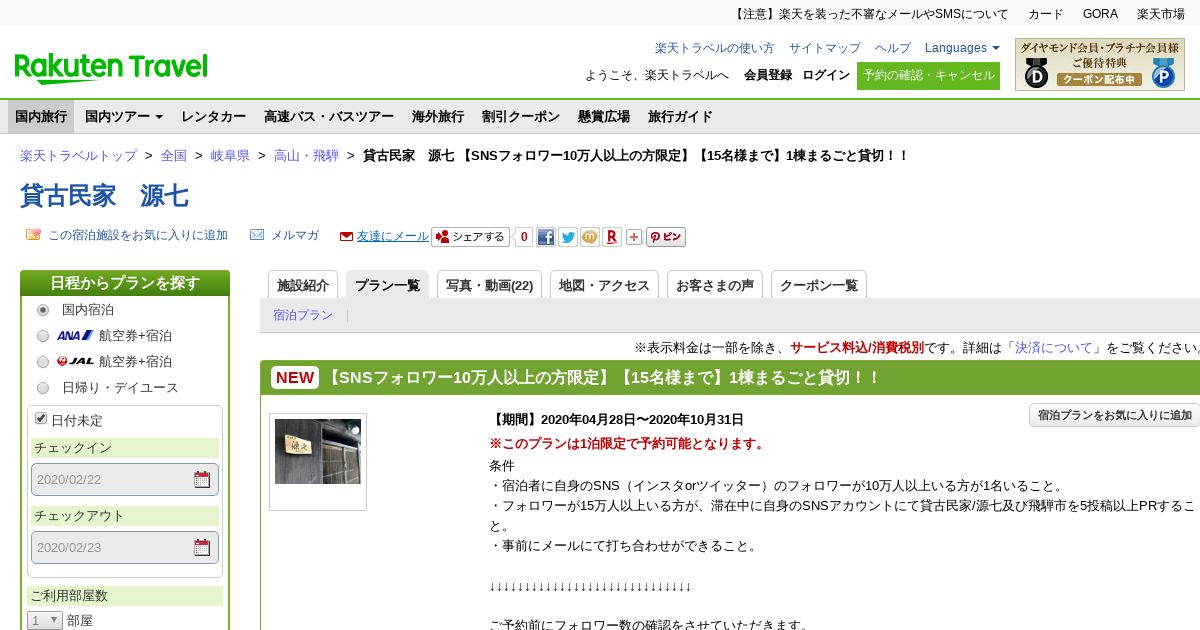The width and height of the screenshot is (1200, 630).
Task: Open ご利用部屋数 room count dropdown
Action: [46, 621]
